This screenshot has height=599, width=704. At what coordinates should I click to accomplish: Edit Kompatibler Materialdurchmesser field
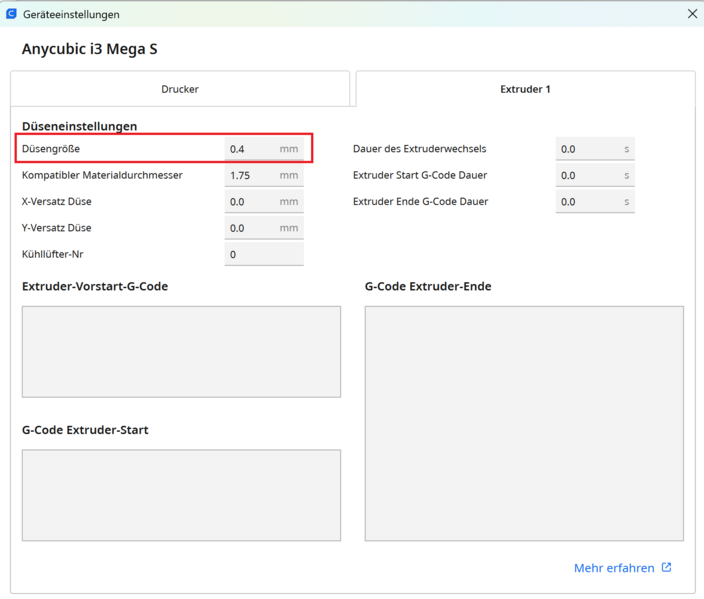[264, 175]
